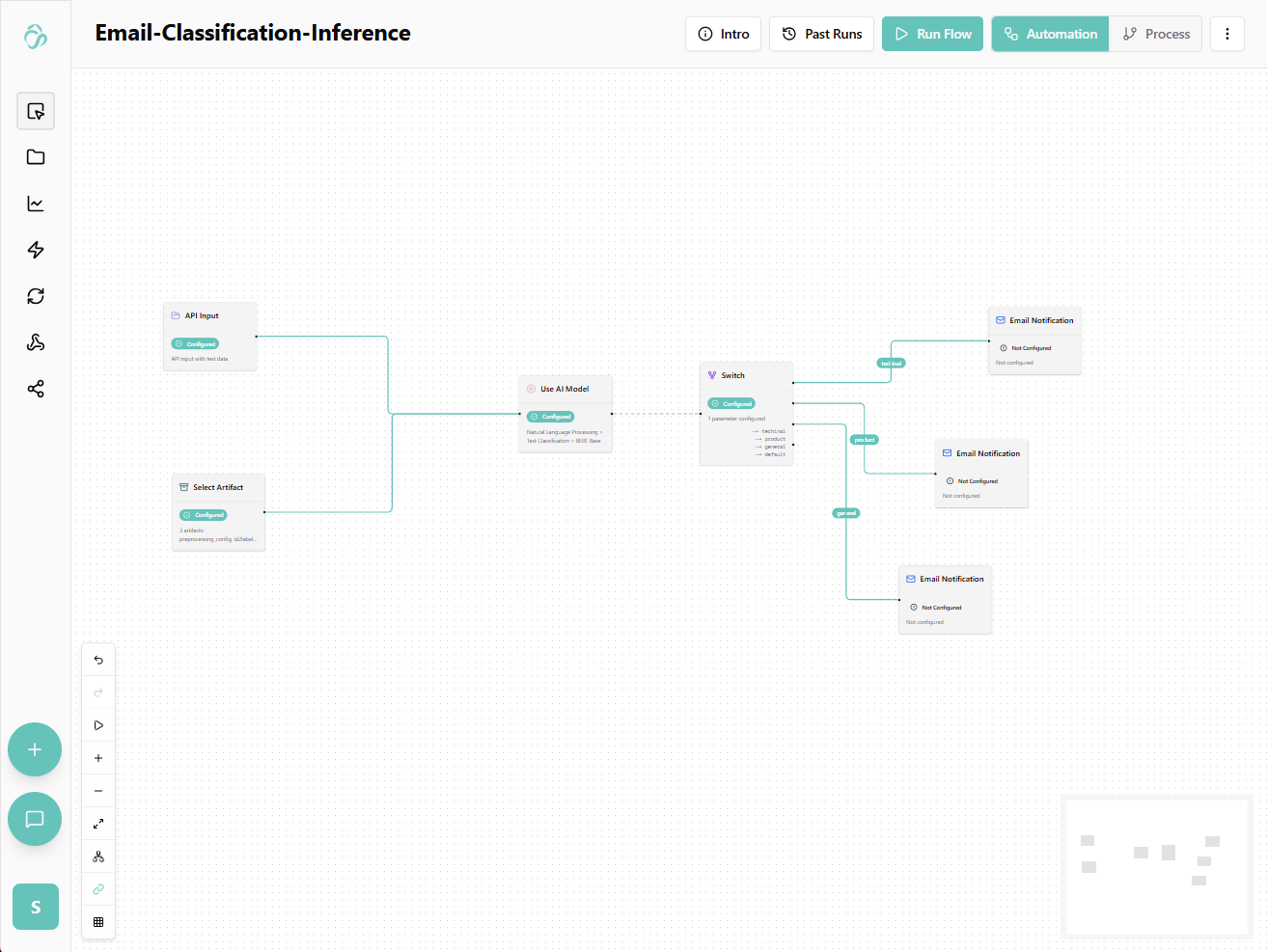The height and width of the screenshot is (952, 1267).
Task: Select the node selection tool in left sidebar
Action: click(x=36, y=111)
